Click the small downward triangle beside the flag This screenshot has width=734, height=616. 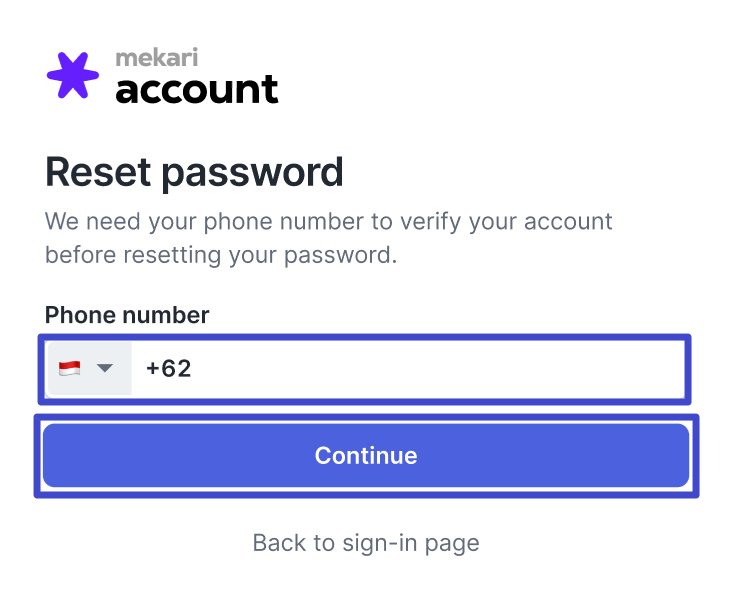(x=105, y=368)
